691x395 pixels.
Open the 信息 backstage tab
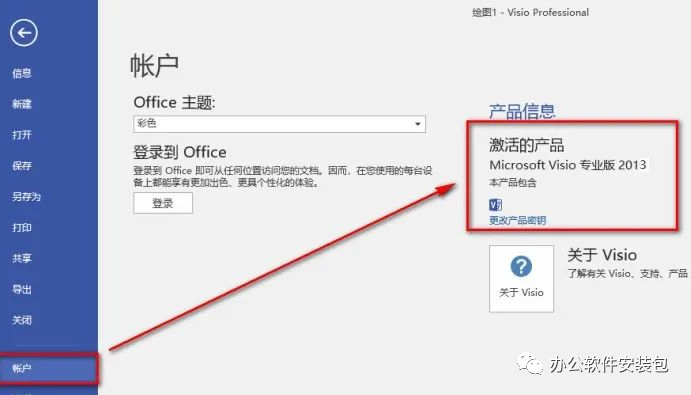pos(22,73)
